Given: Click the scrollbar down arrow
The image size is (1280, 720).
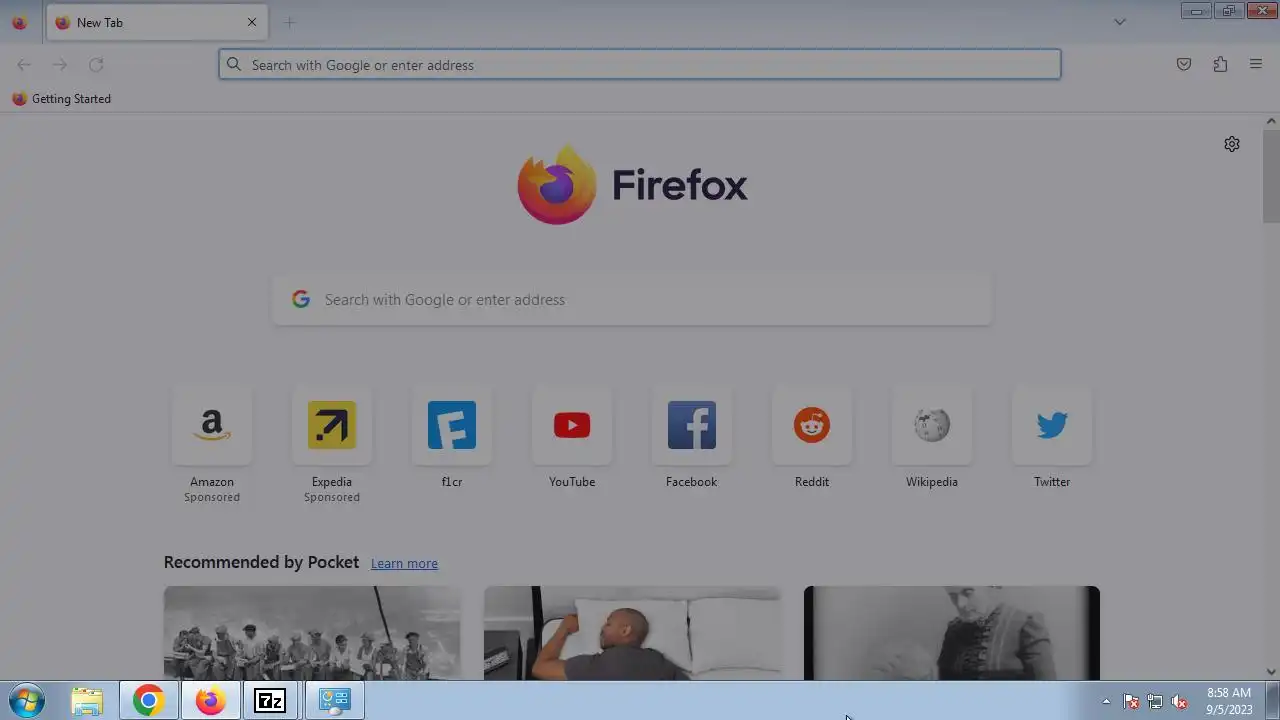Looking at the screenshot, I should [1271, 672].
